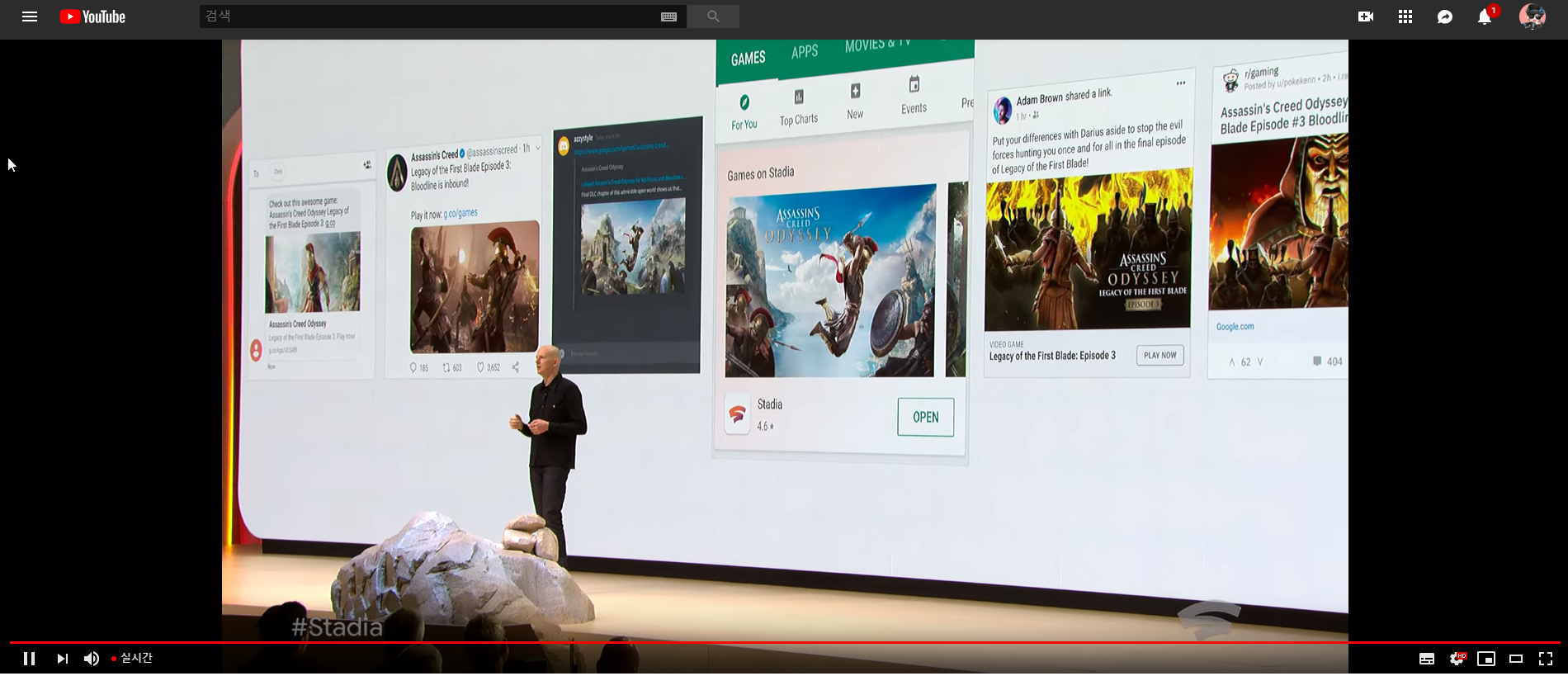Pause the video
The width and height of the screenshot is (1568, 676).
tap(29, 659)
